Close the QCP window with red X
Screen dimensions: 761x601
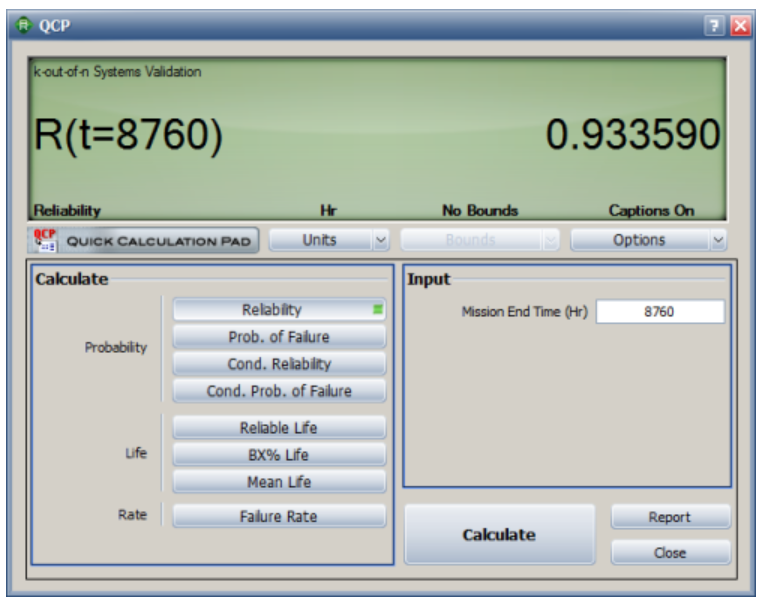click(741, 25)
